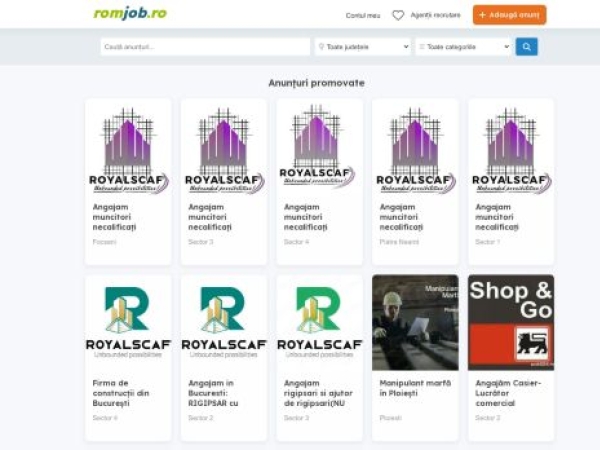
Task: Open Angajăm Casier-Lucrător comercial ad
Action: [508, 393]
